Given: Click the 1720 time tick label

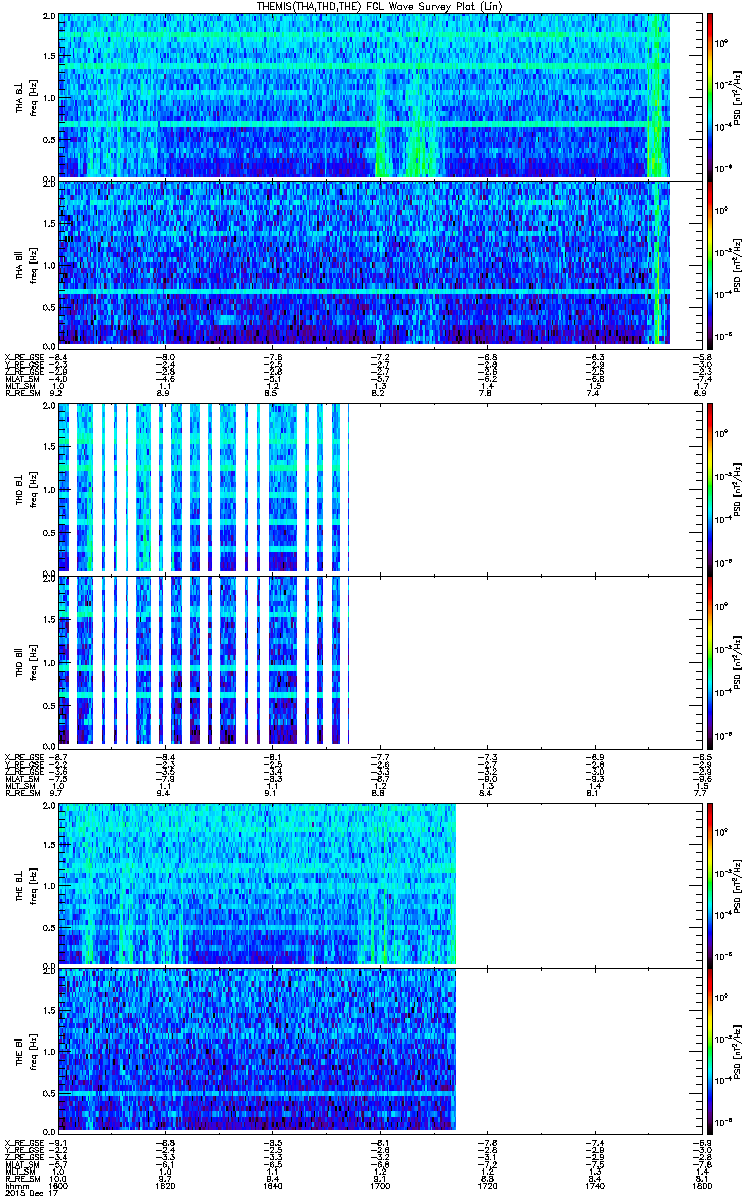Looking at the screenshot, I should [x=487, y=1185].
